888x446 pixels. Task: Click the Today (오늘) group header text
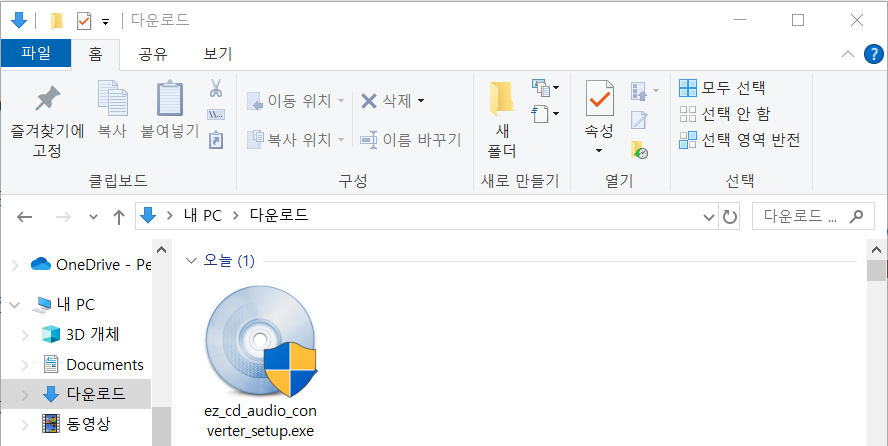[229, 261]
